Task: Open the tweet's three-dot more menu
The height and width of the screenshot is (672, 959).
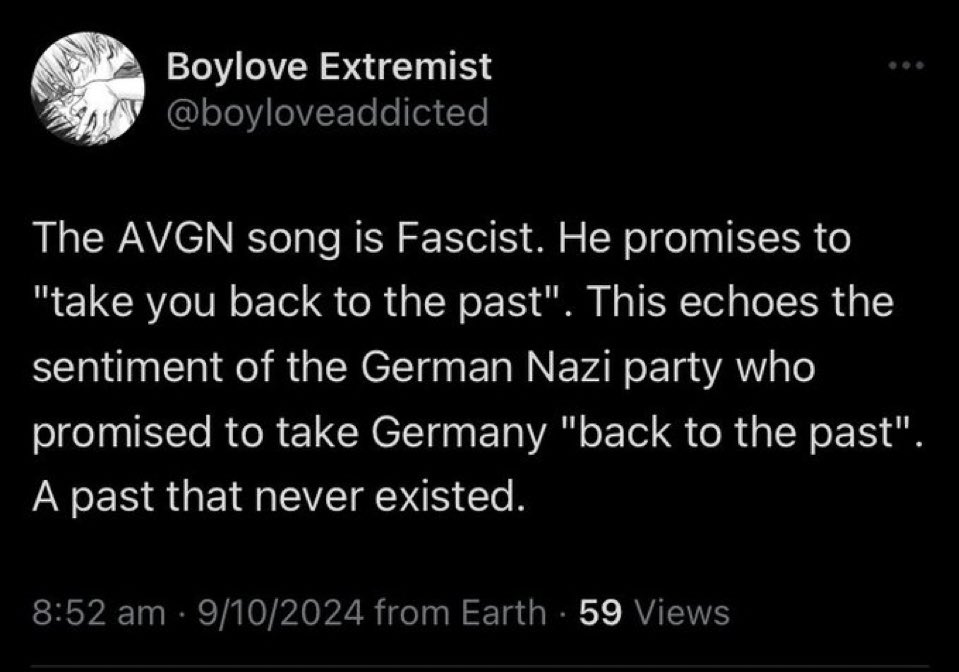Action: 907,67
